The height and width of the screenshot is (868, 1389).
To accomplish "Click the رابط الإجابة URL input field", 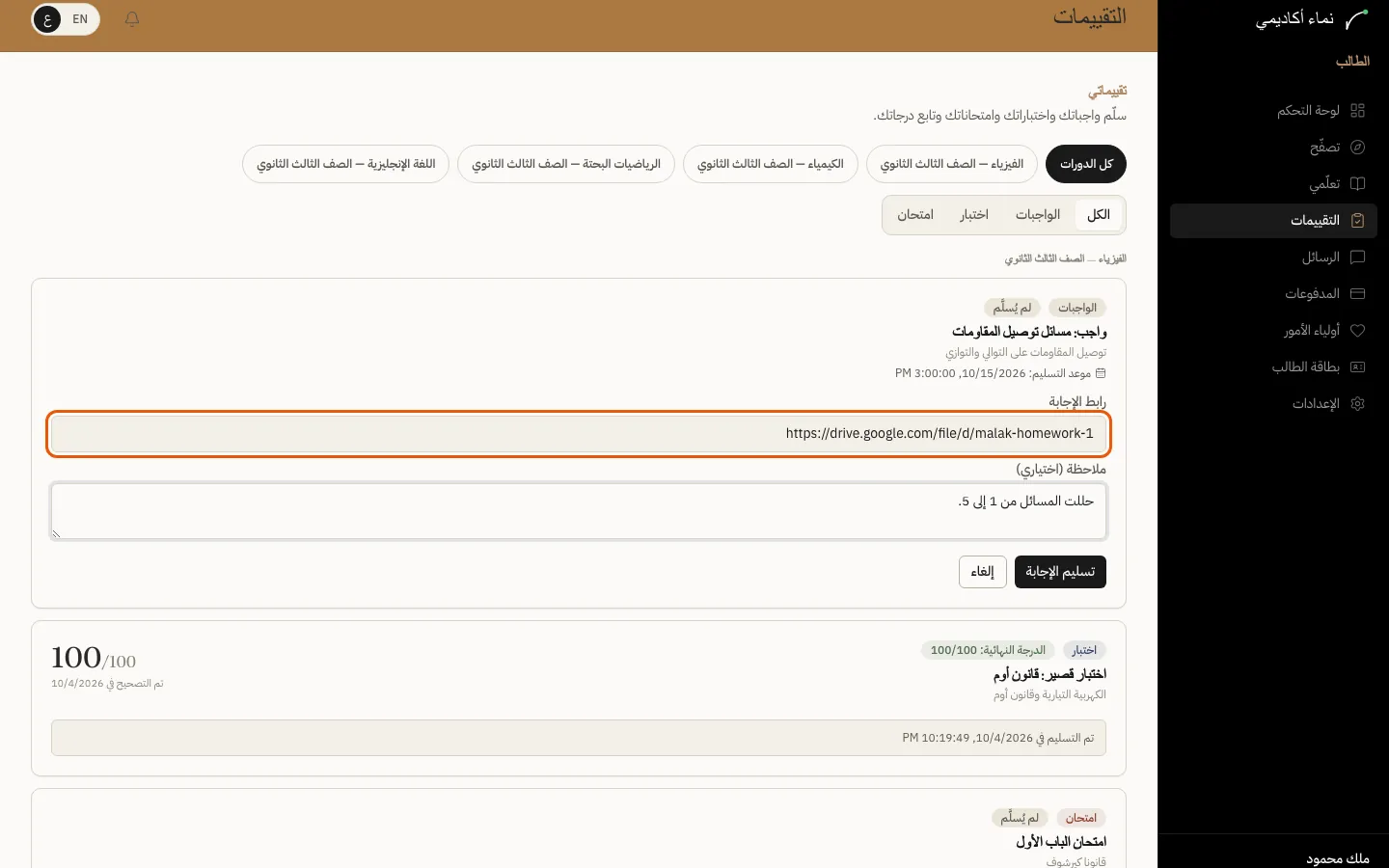I will pos(579,434).
